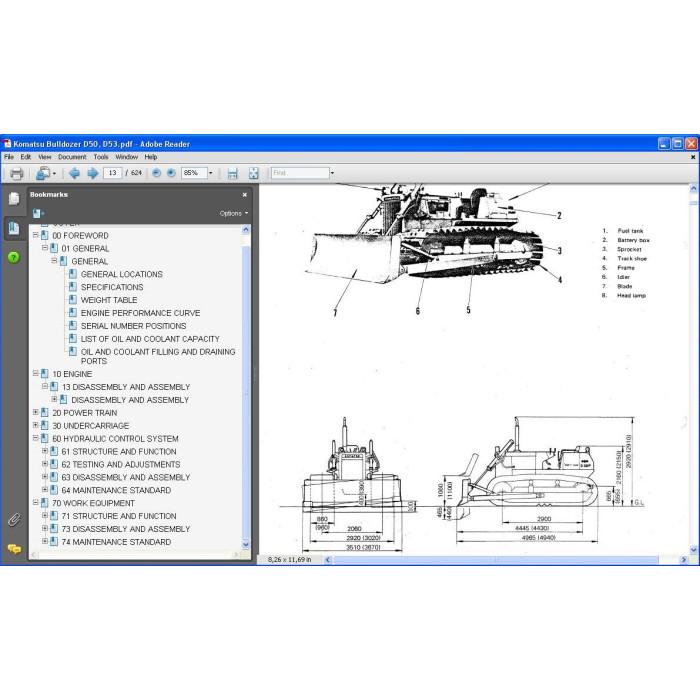Screen dimensions: 700x700
Task: Collapse the 60 HYDRAULIC CONTROL SYSTEM bookmark
Action: [36, 438]
